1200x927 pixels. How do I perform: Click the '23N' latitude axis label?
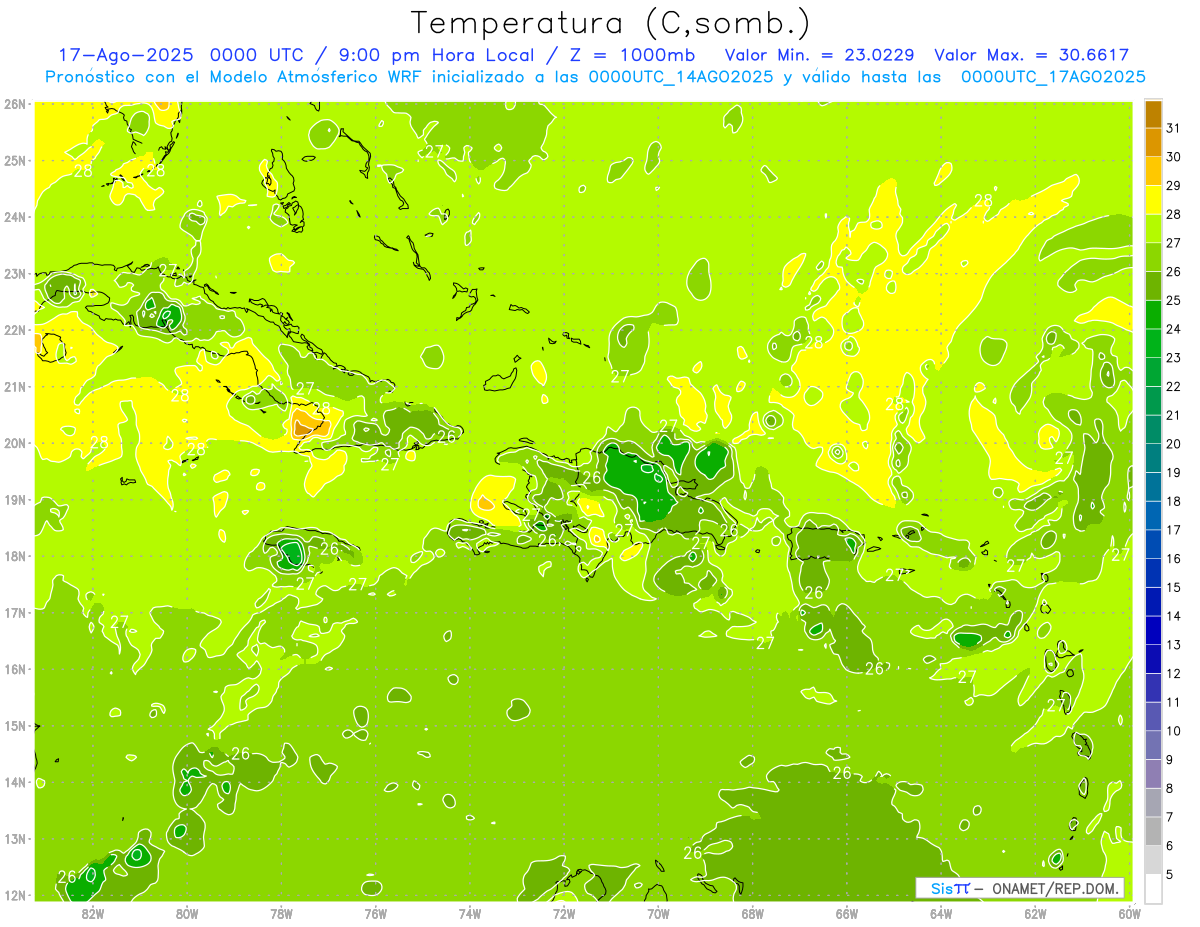tap(15, 273)
